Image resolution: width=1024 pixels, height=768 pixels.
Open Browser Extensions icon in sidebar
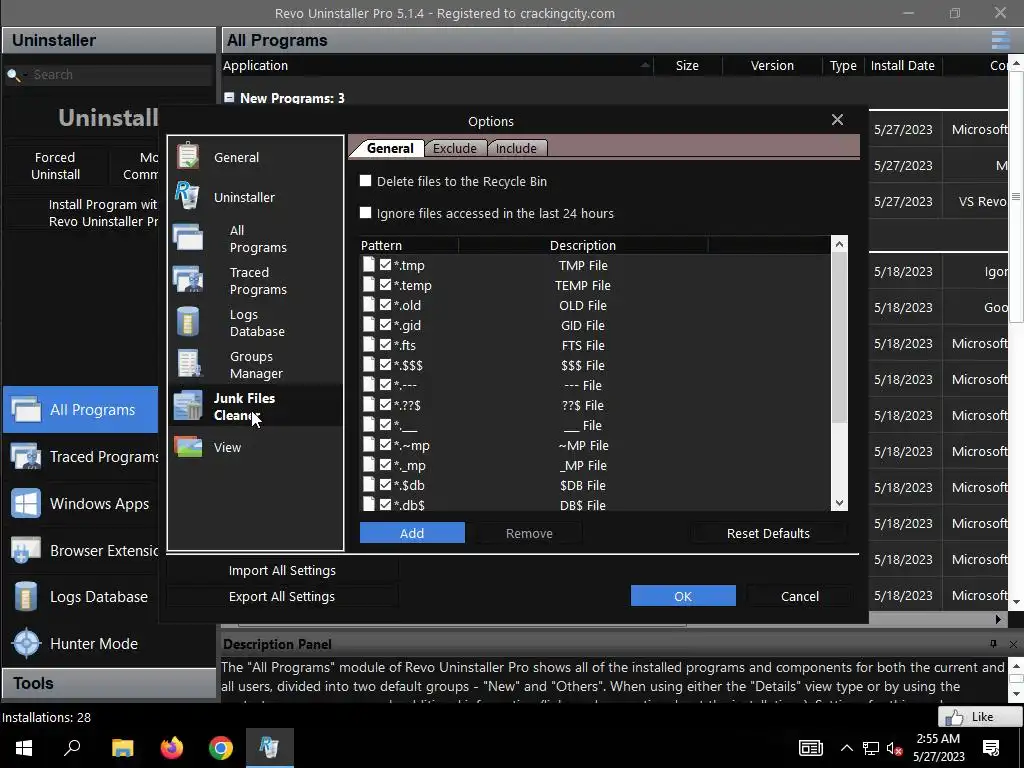click(x=26, y=550)
